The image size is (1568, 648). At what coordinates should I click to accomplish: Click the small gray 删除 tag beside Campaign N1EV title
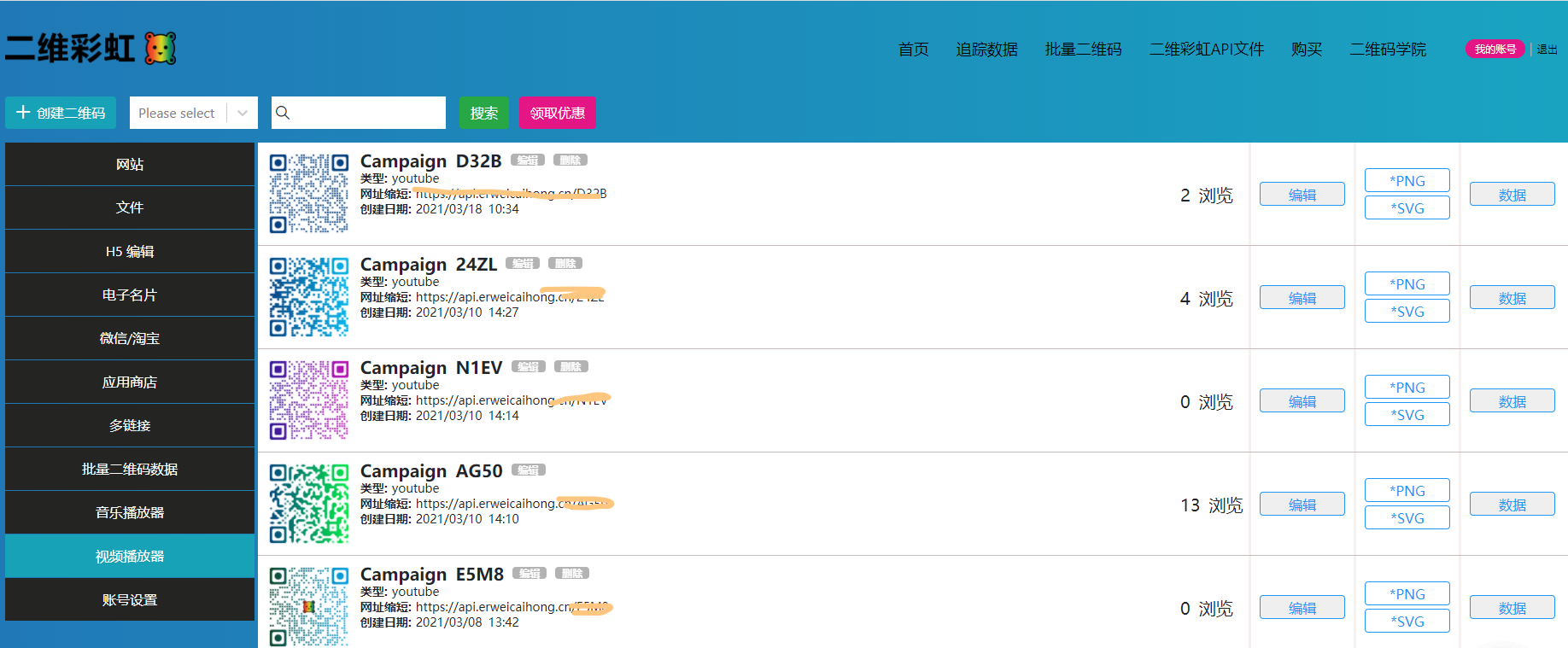coord(571,367)
